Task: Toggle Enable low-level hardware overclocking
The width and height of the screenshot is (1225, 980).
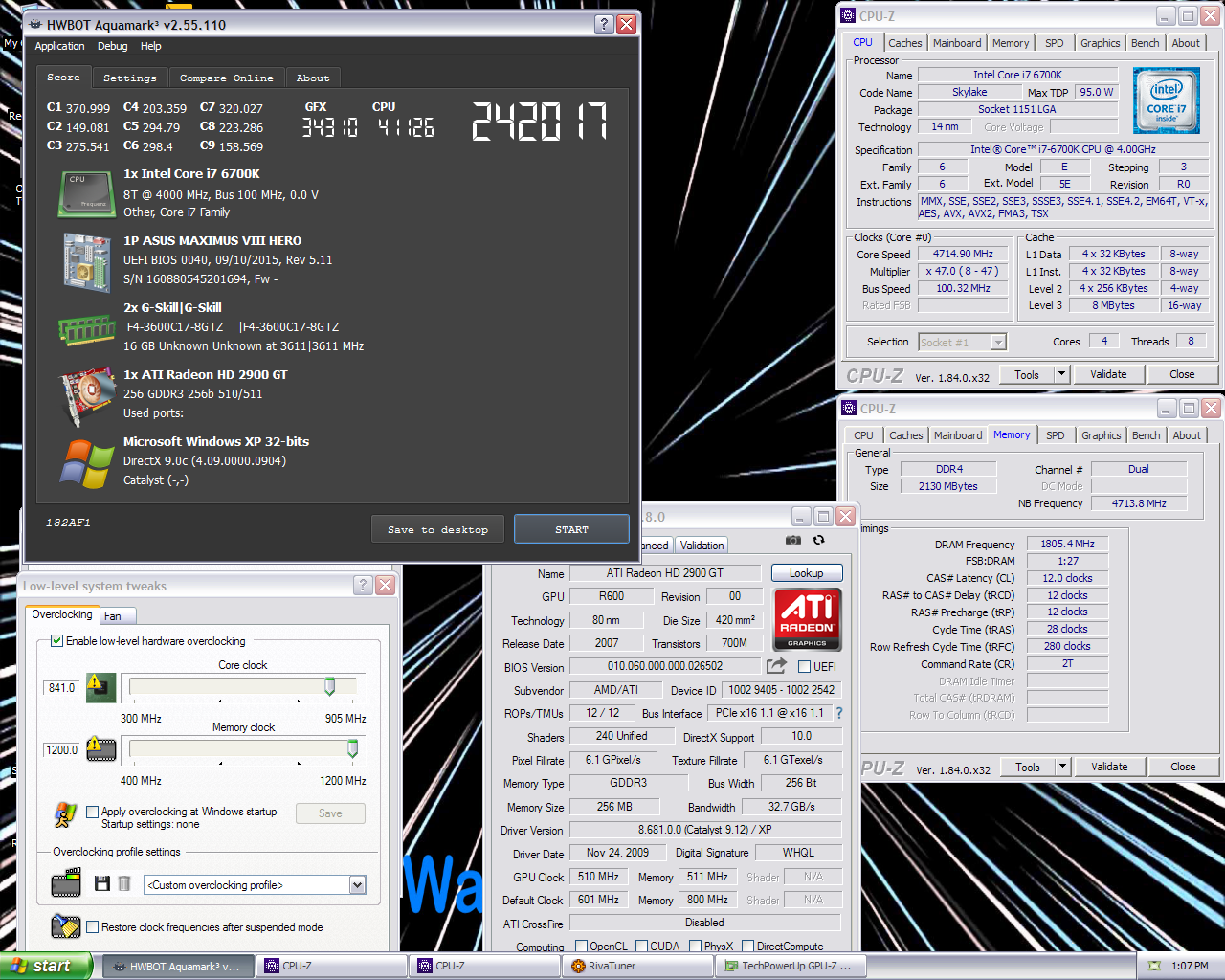Action: [56, 641]
